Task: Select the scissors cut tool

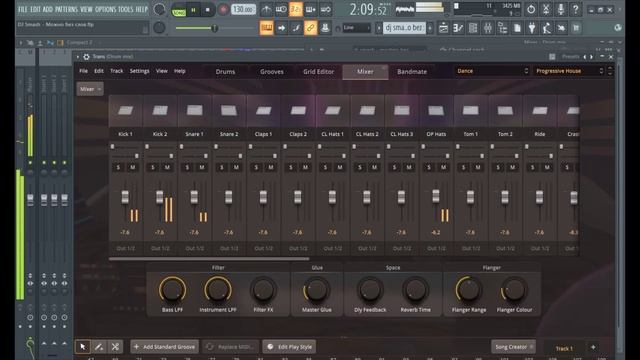Action: [115, 347]
